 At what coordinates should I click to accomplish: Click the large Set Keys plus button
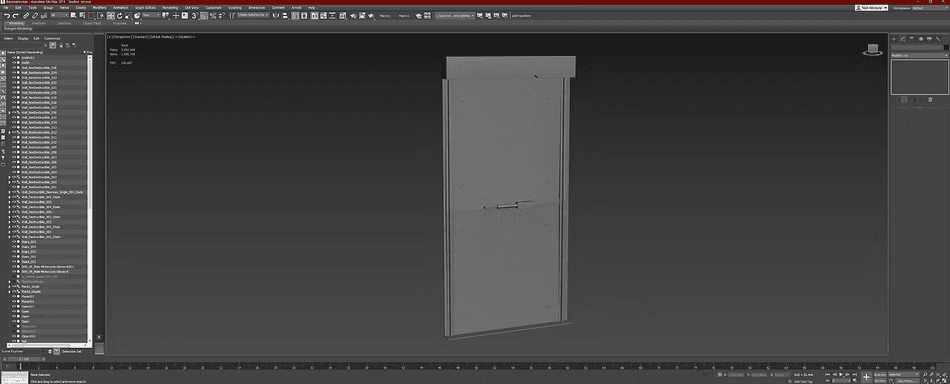point(866,377)
